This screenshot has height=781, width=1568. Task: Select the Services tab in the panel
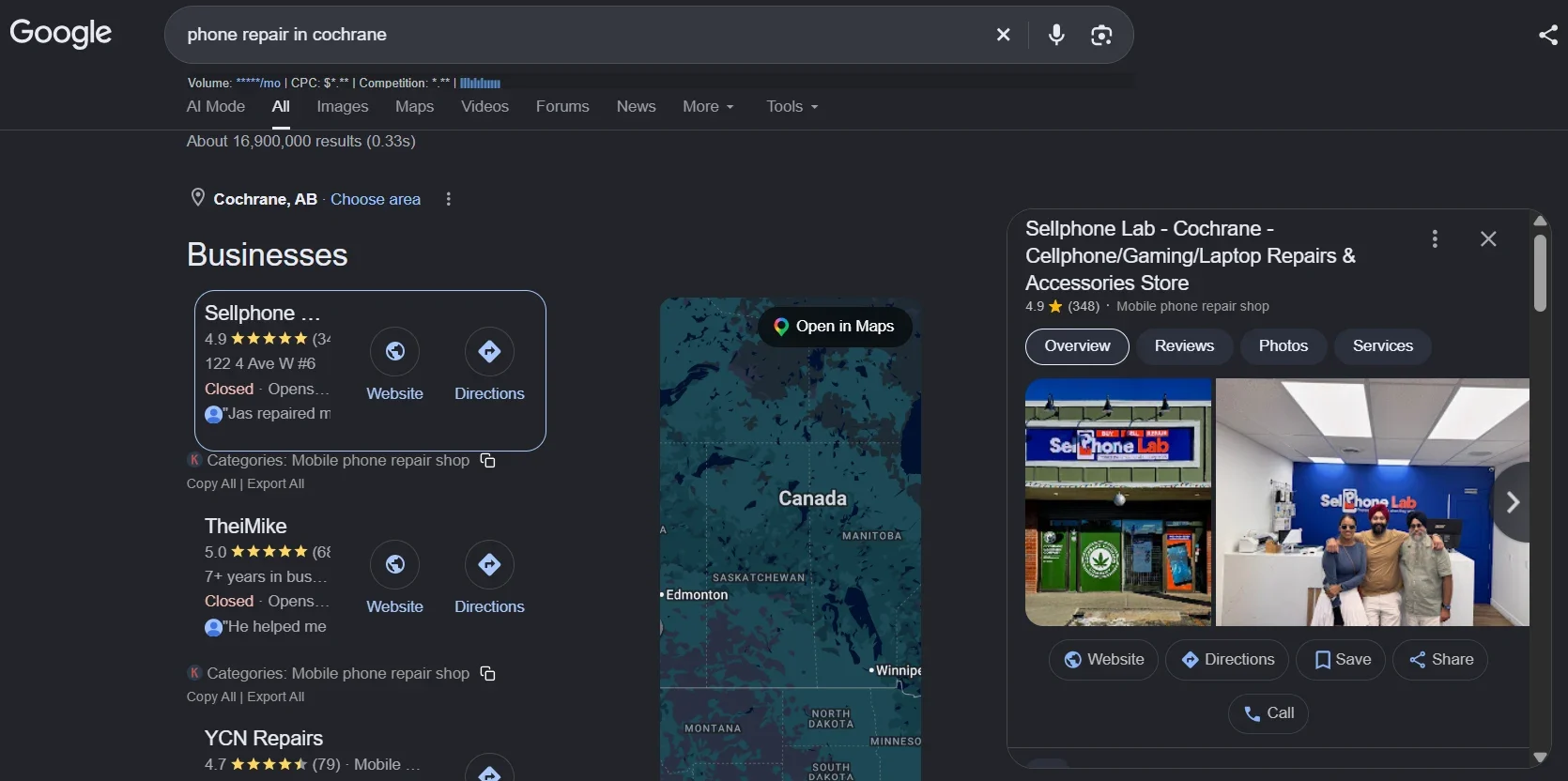click(1383, 346)
